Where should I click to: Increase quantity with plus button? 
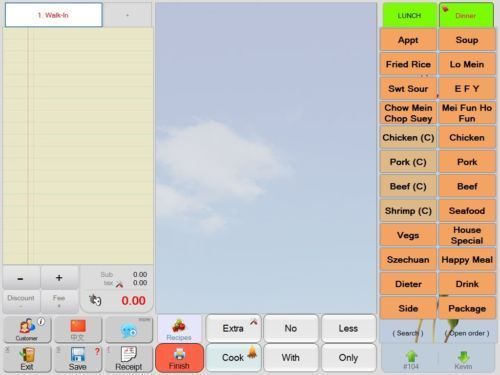pos(59,278)
